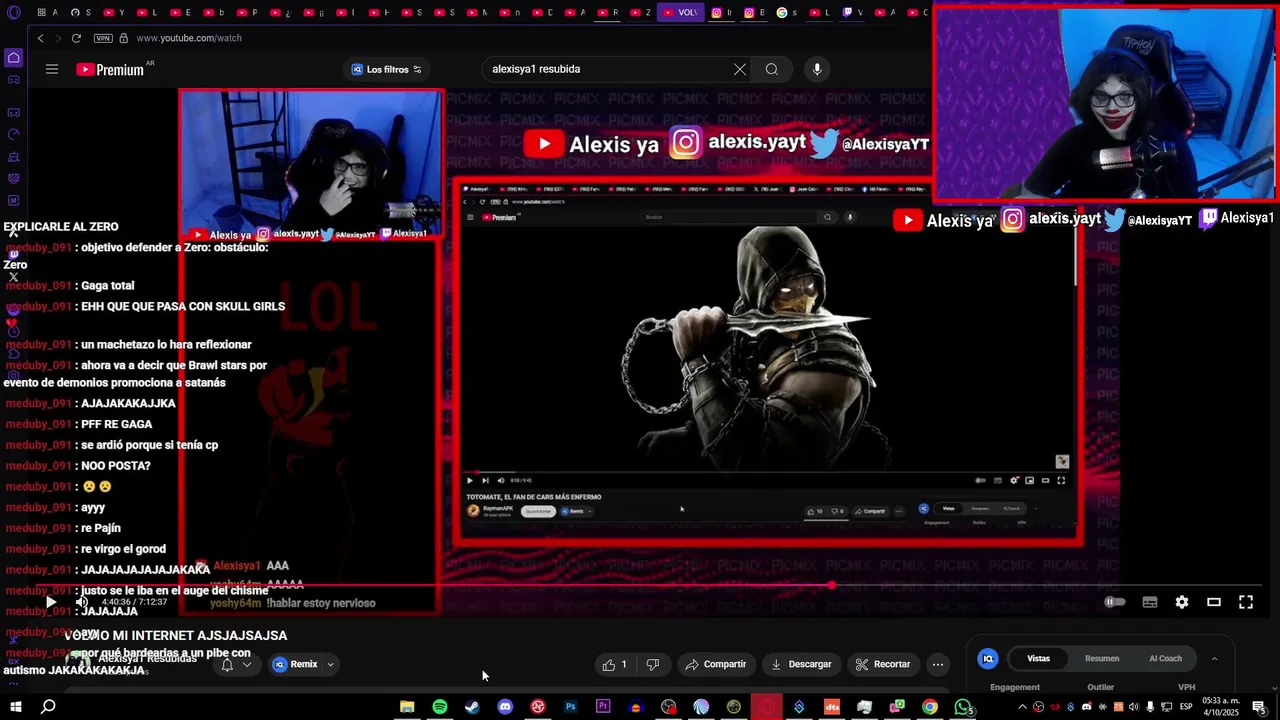Open video player settings gear
1280x720 pixels.
point(1182,602)
